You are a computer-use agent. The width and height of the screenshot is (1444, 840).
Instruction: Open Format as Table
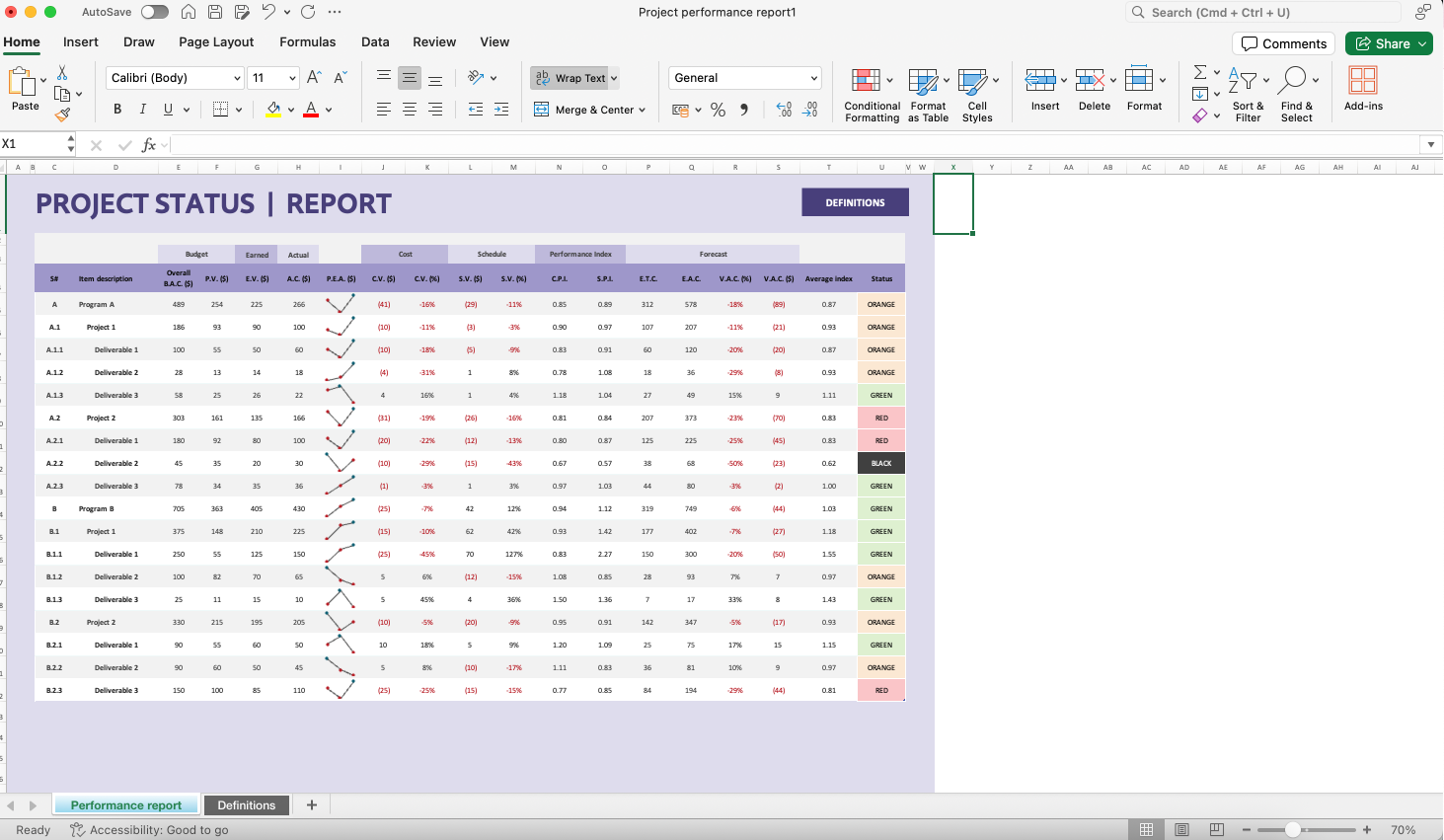[x=928, y=95]
